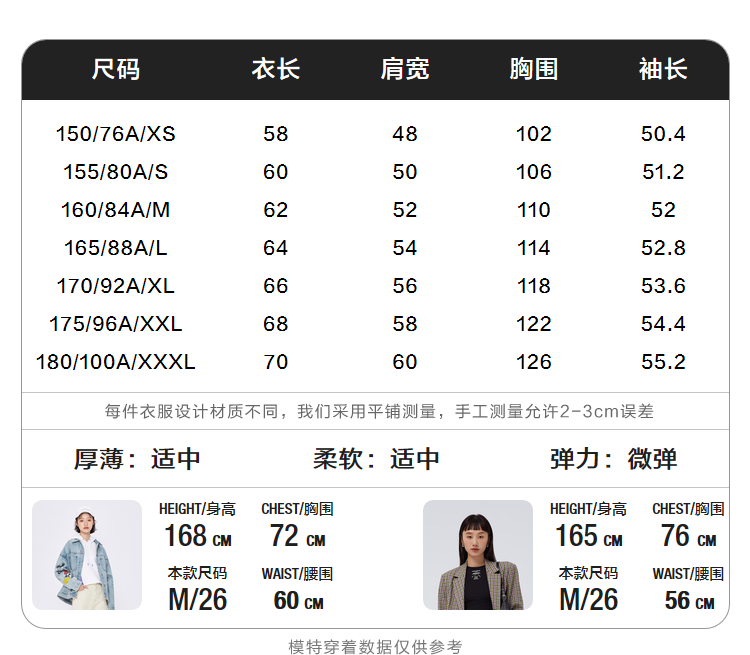Click the 胸围 header in the table

tap(533, 70)
